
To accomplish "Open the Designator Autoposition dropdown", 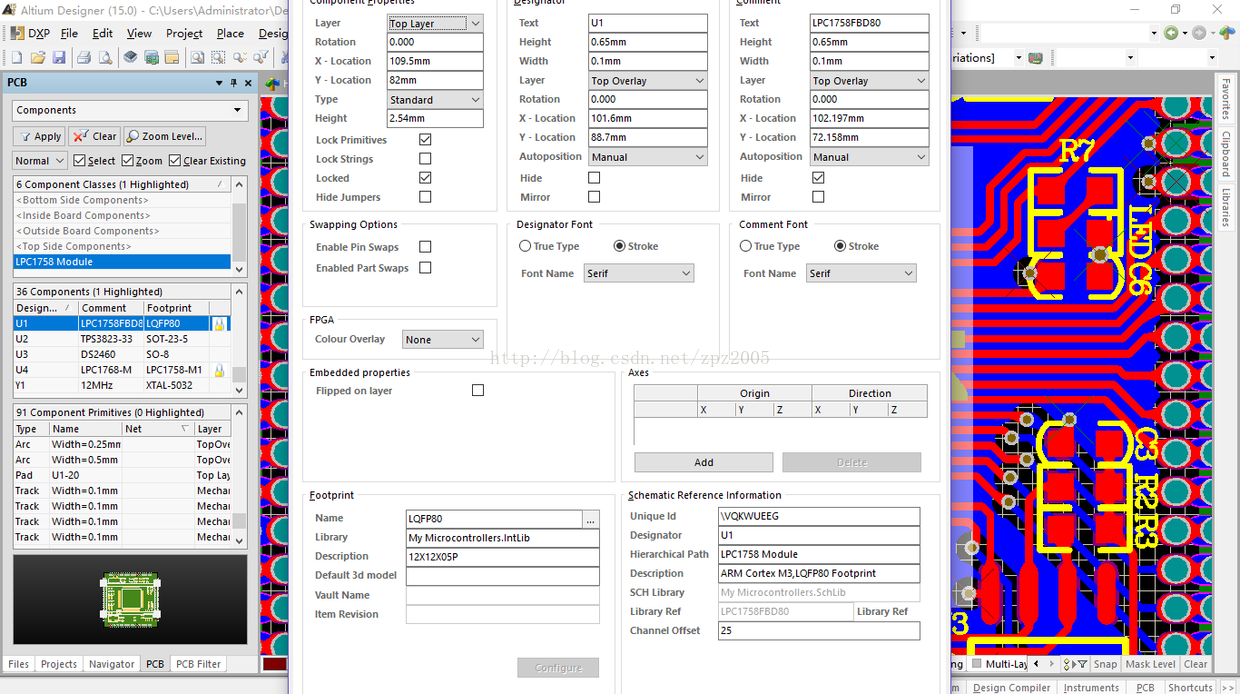I will click(x=648, y=157).
